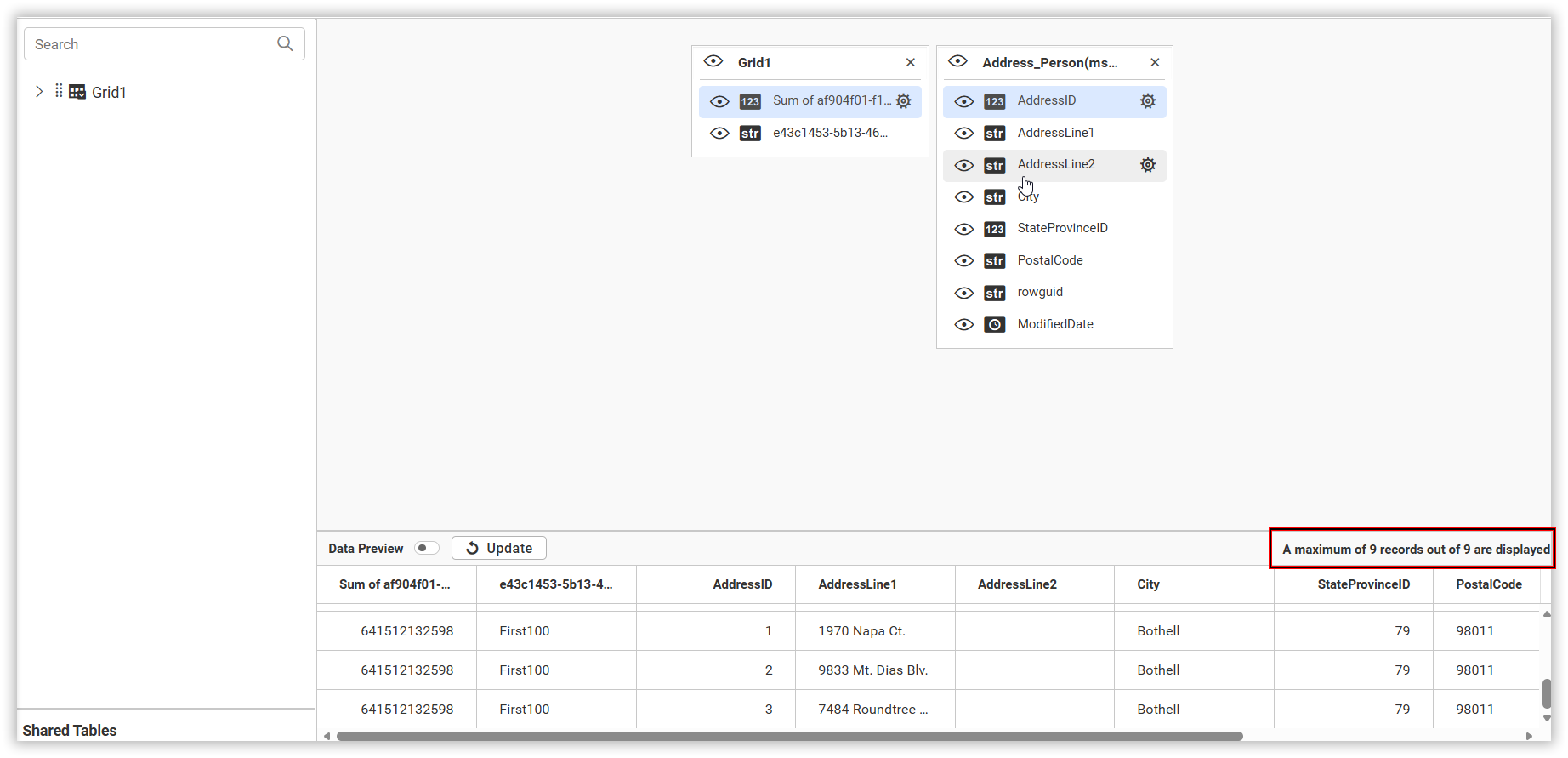The height and width of the screenshot is (758, 1568).
Task: Click the City column header in preview
Action: tap(1194, 584)
